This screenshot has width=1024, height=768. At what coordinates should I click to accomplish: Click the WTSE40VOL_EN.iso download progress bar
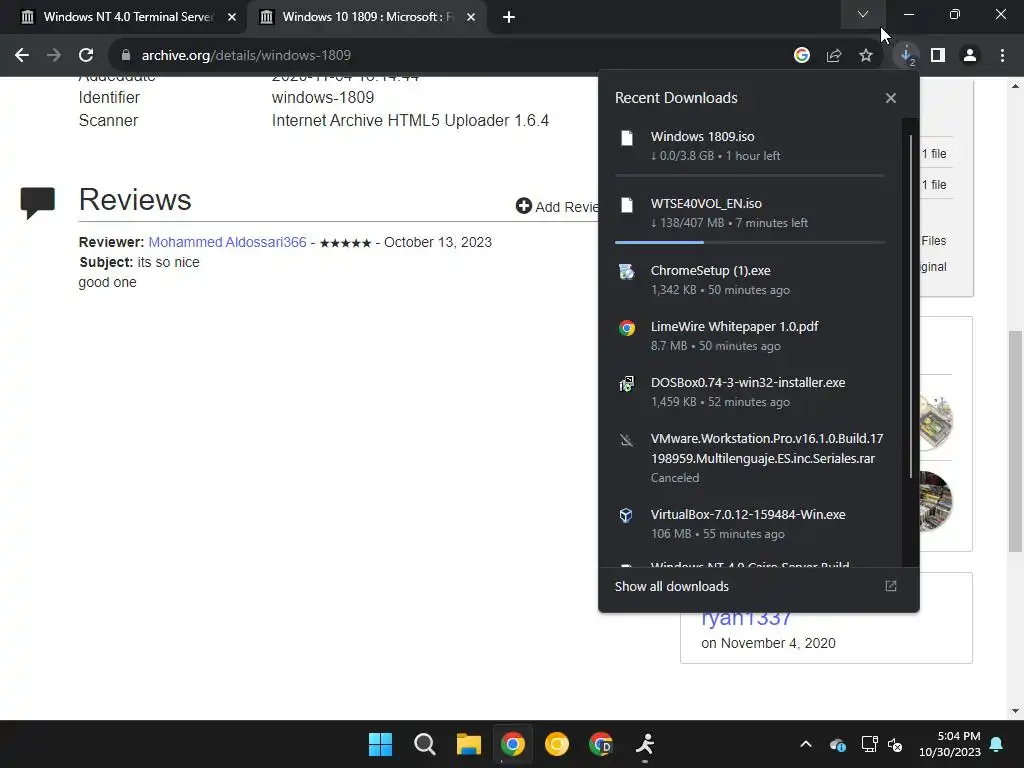tap(750, 242)
